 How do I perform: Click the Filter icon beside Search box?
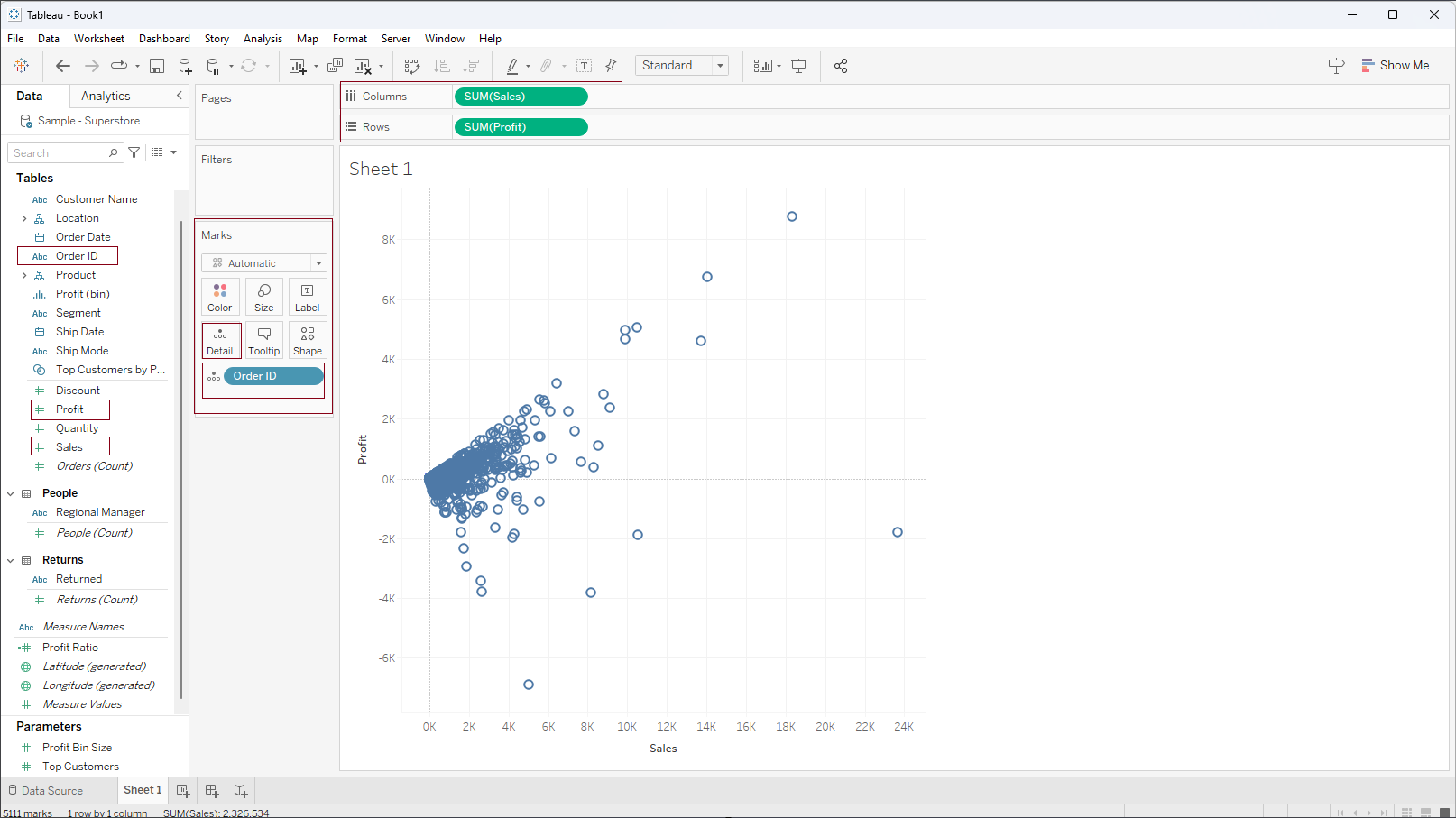(134, 153)
